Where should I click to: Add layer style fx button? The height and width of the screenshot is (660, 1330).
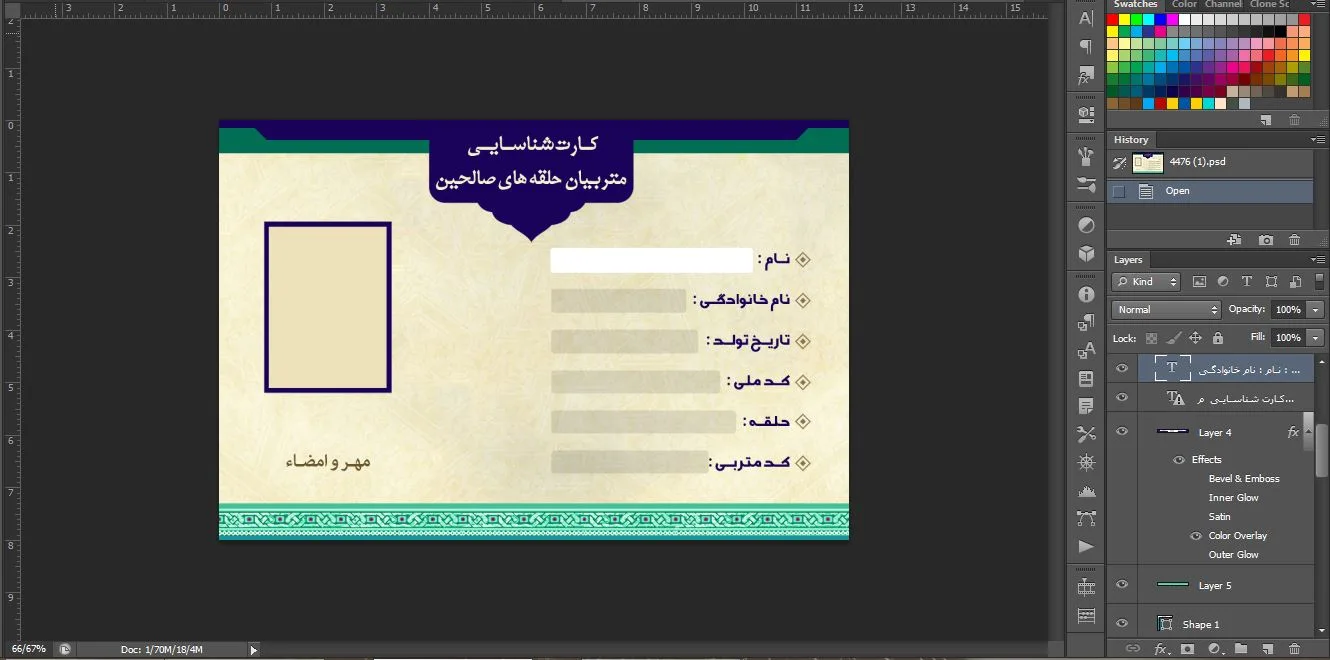1161,649
